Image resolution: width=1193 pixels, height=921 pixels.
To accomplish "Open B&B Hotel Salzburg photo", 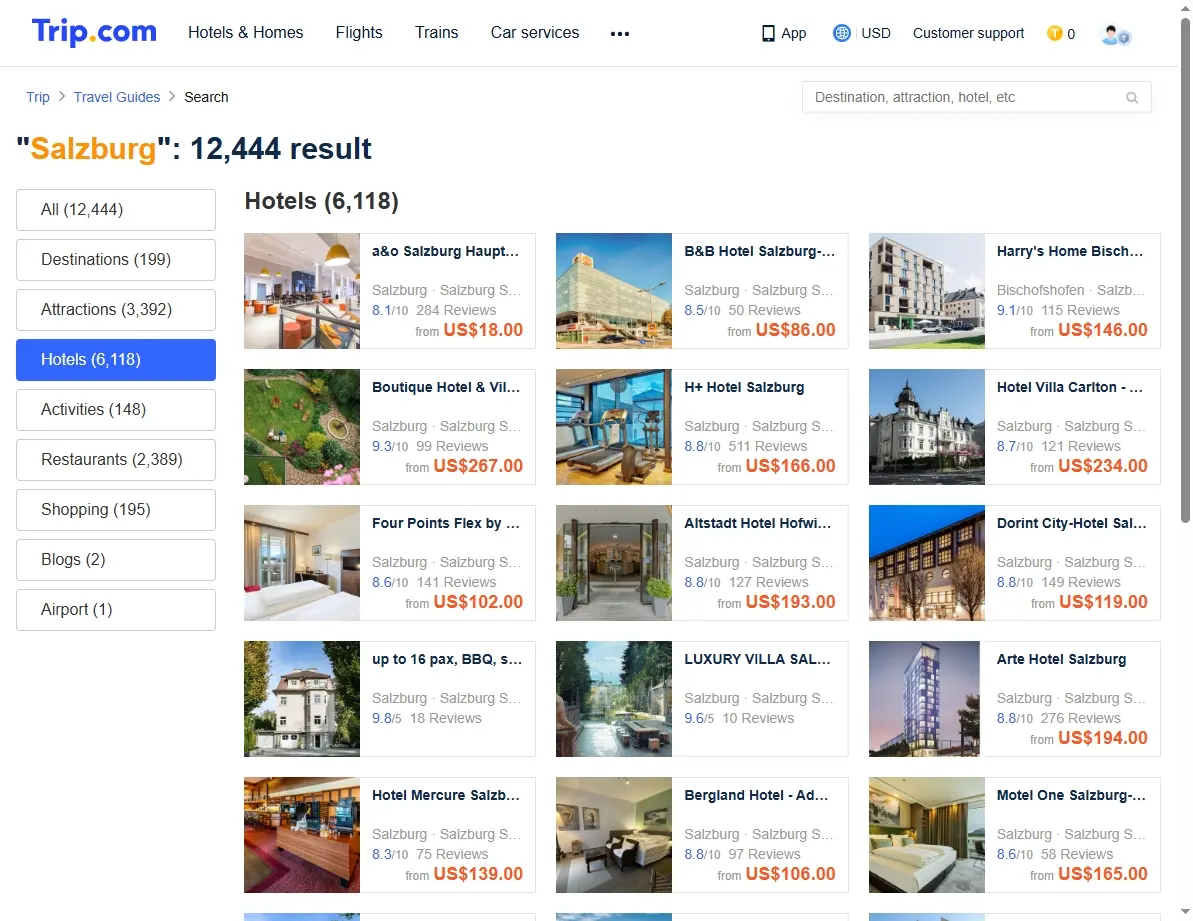I will click(614, 291).
